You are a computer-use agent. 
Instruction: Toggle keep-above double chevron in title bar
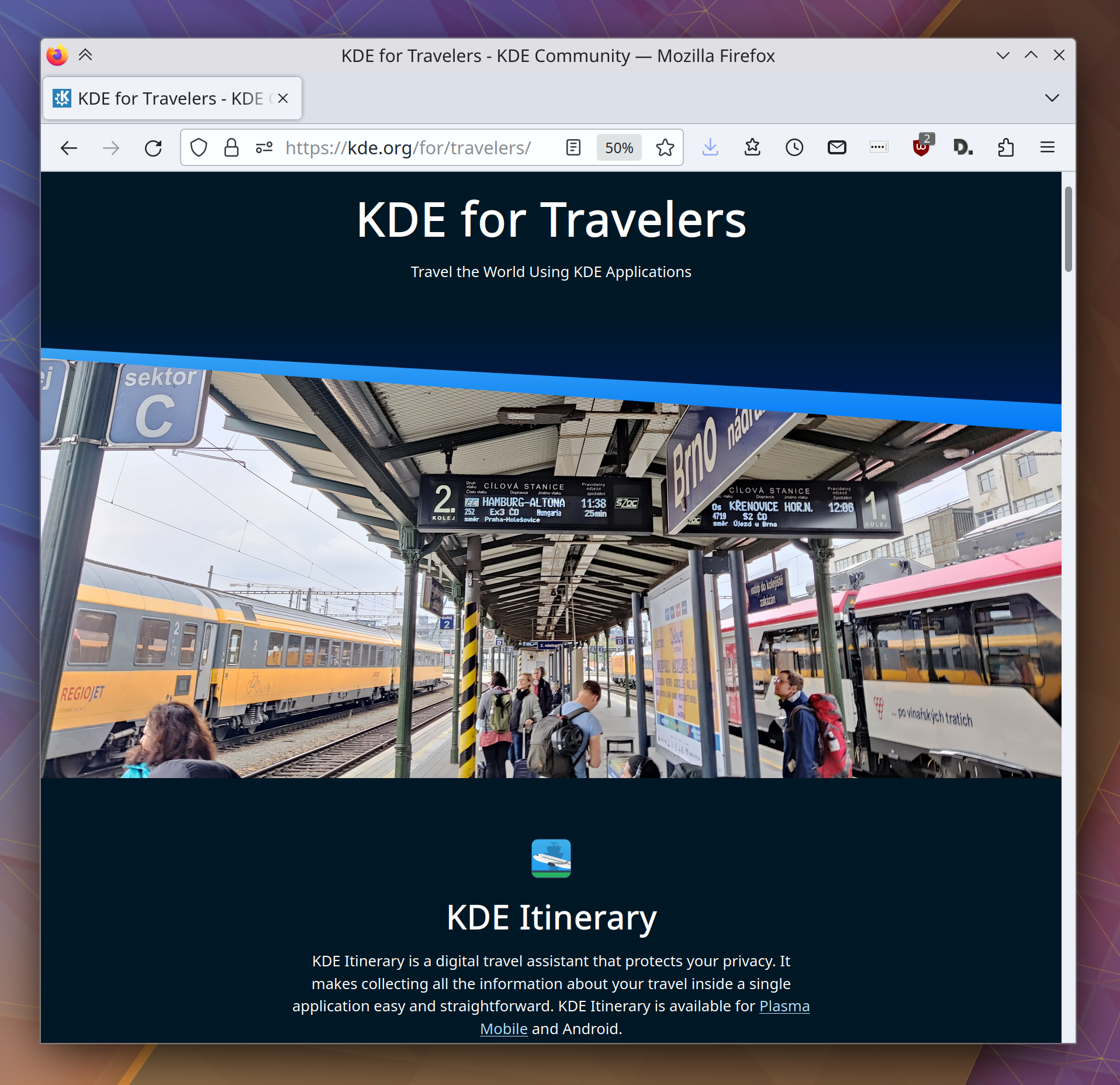(x=85, y=56)
